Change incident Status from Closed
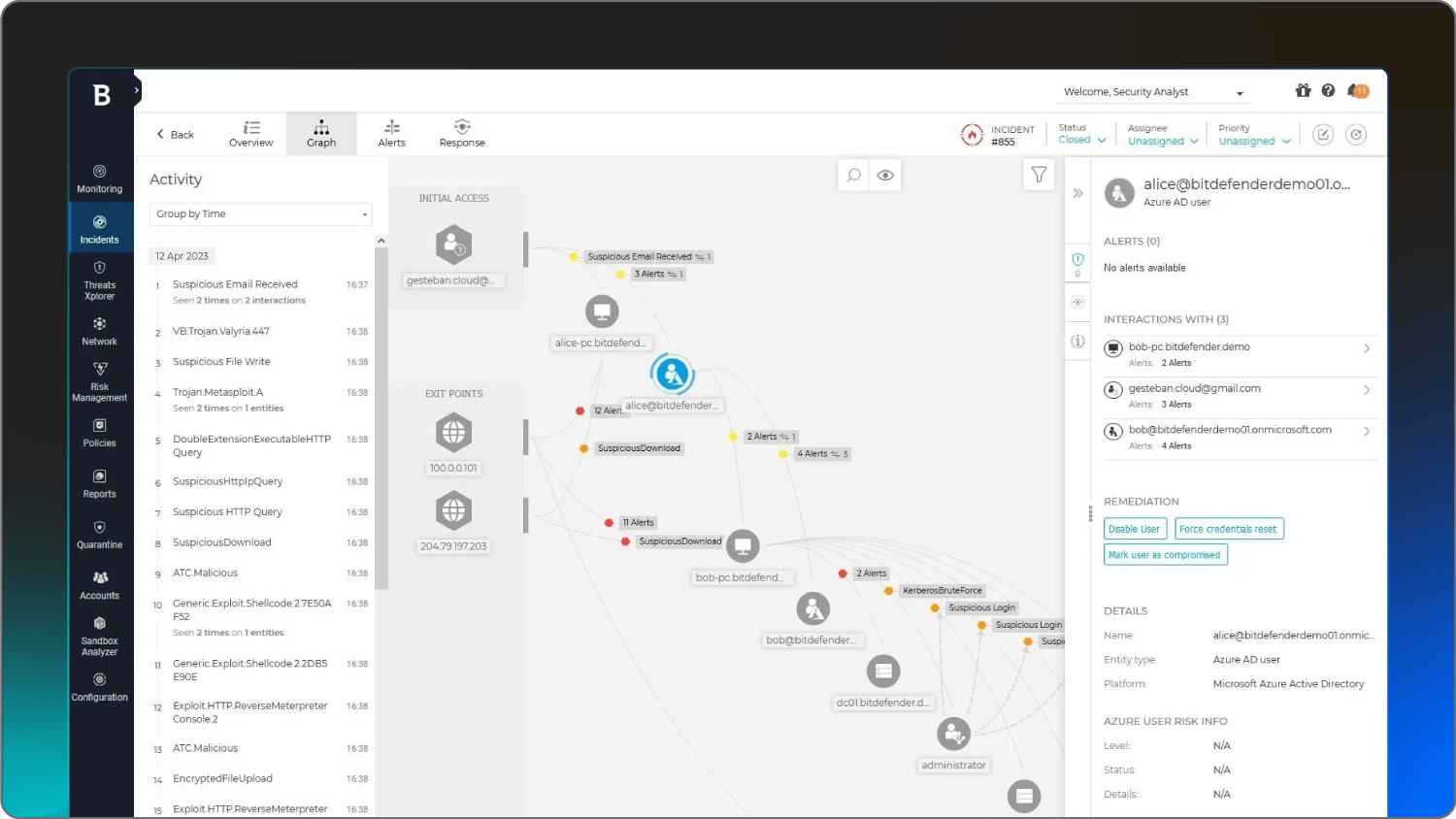The width and height of the screenshot is (1456, 819). [1080, 139]
